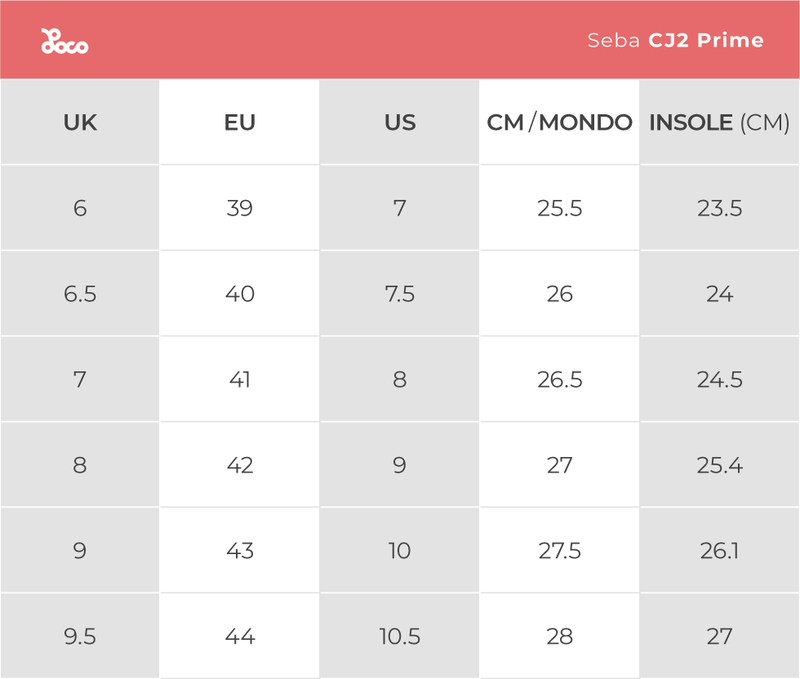
Task: Select the 26.1 insole cell
Action: [x=719, y=551]
